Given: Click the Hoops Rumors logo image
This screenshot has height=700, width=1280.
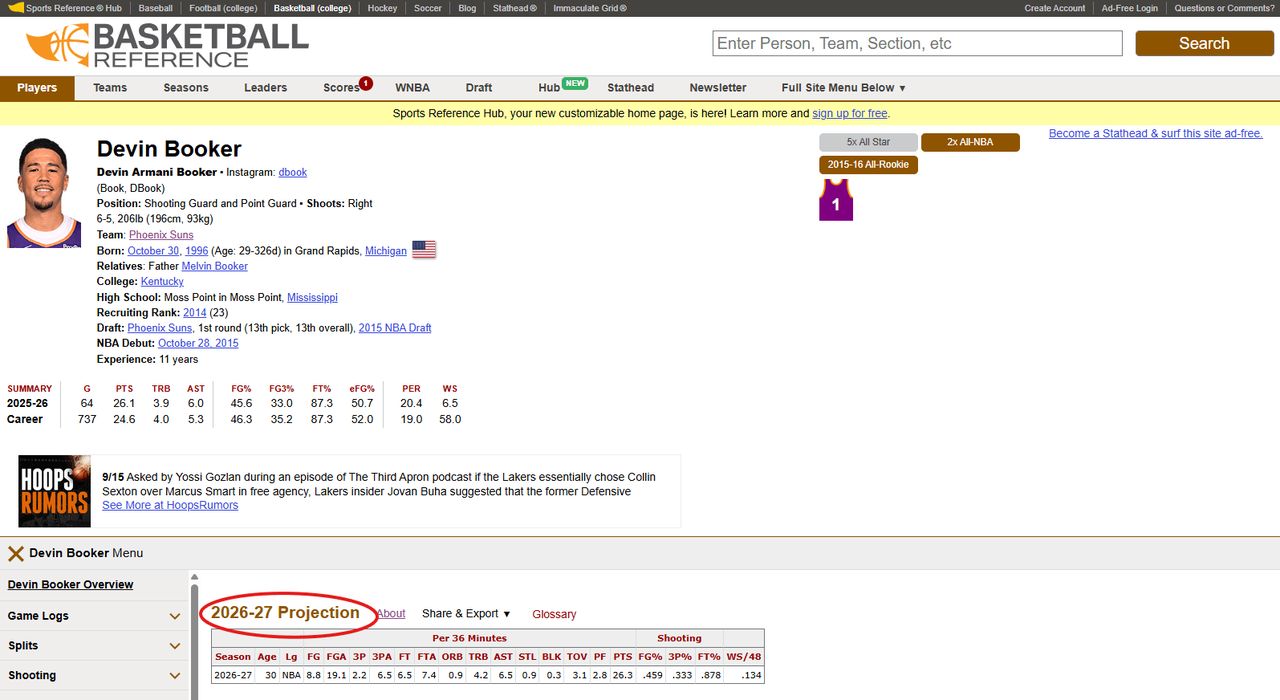Looking at the screenshot, I should (55, 491).
